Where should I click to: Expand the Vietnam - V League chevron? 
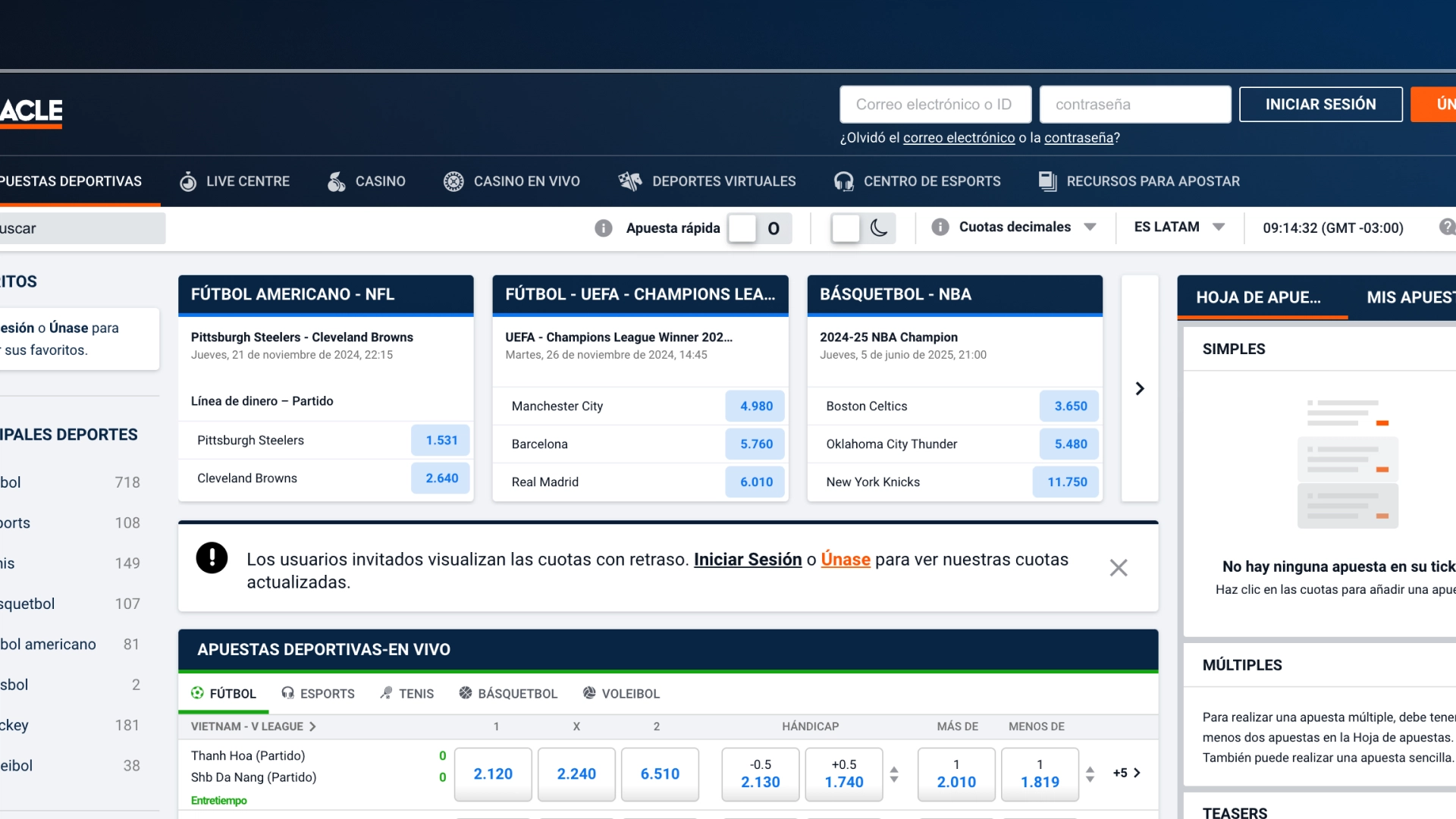312,726
